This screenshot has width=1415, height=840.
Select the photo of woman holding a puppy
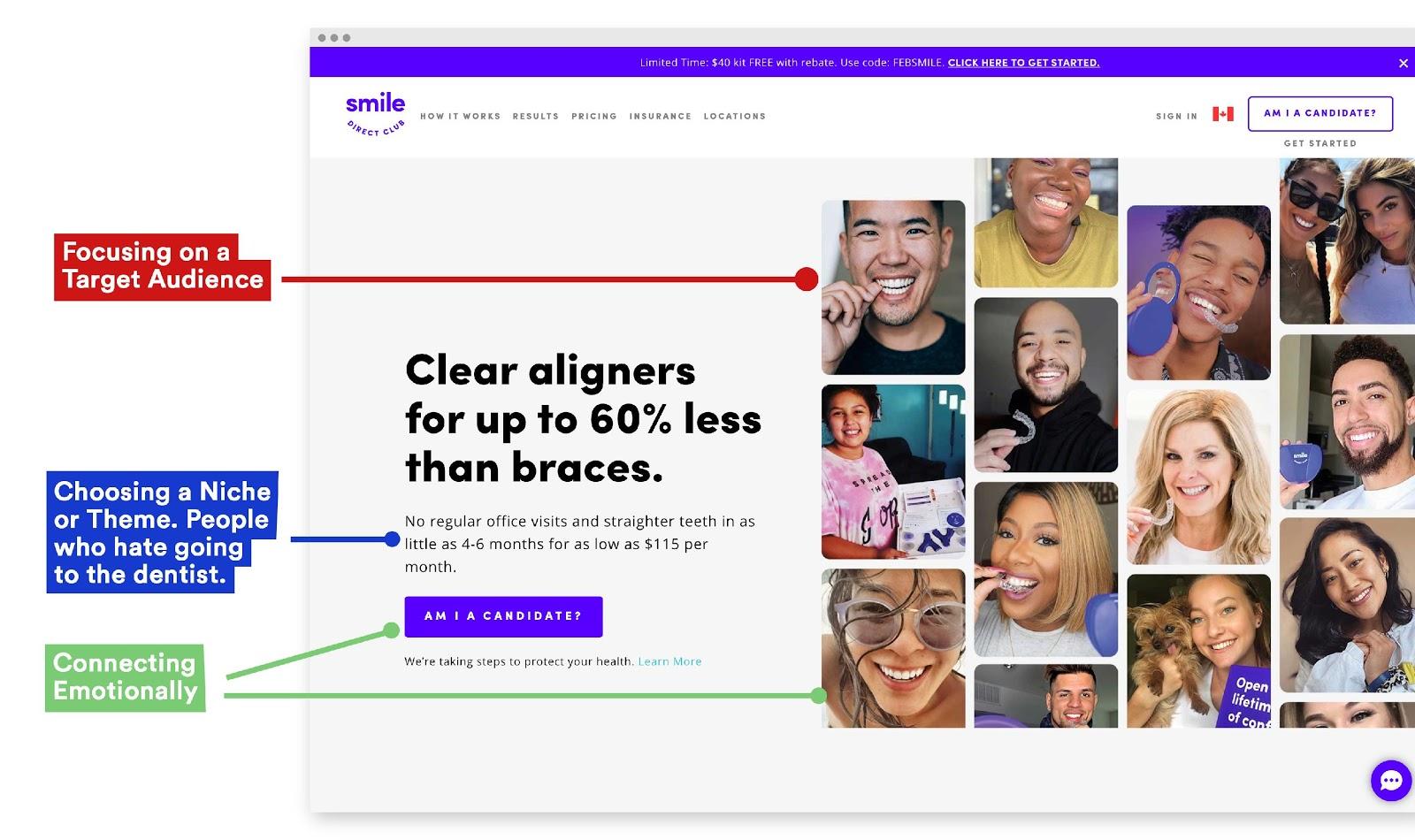[x=1198, y=651]
